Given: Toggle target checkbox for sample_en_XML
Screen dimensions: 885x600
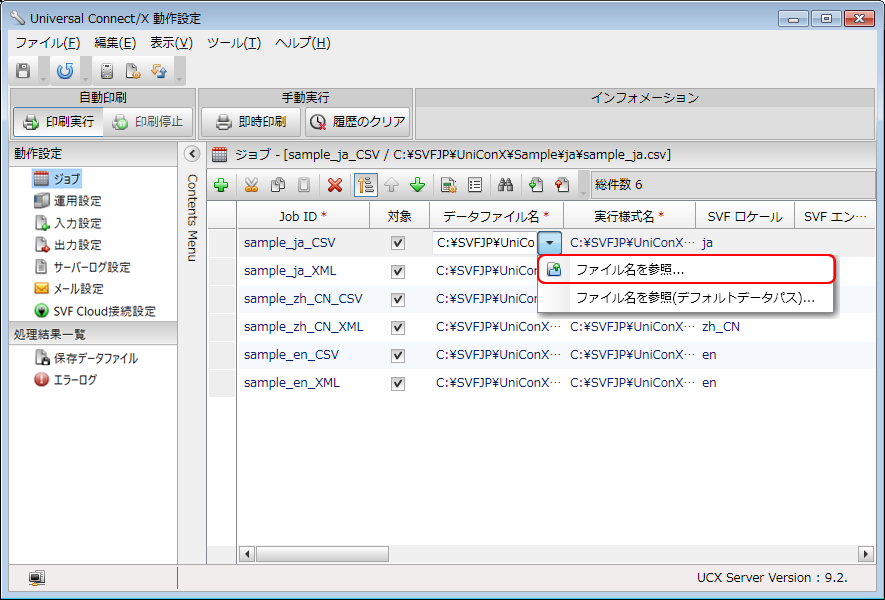Looking at the screenshot, I should tap(398, 383).
